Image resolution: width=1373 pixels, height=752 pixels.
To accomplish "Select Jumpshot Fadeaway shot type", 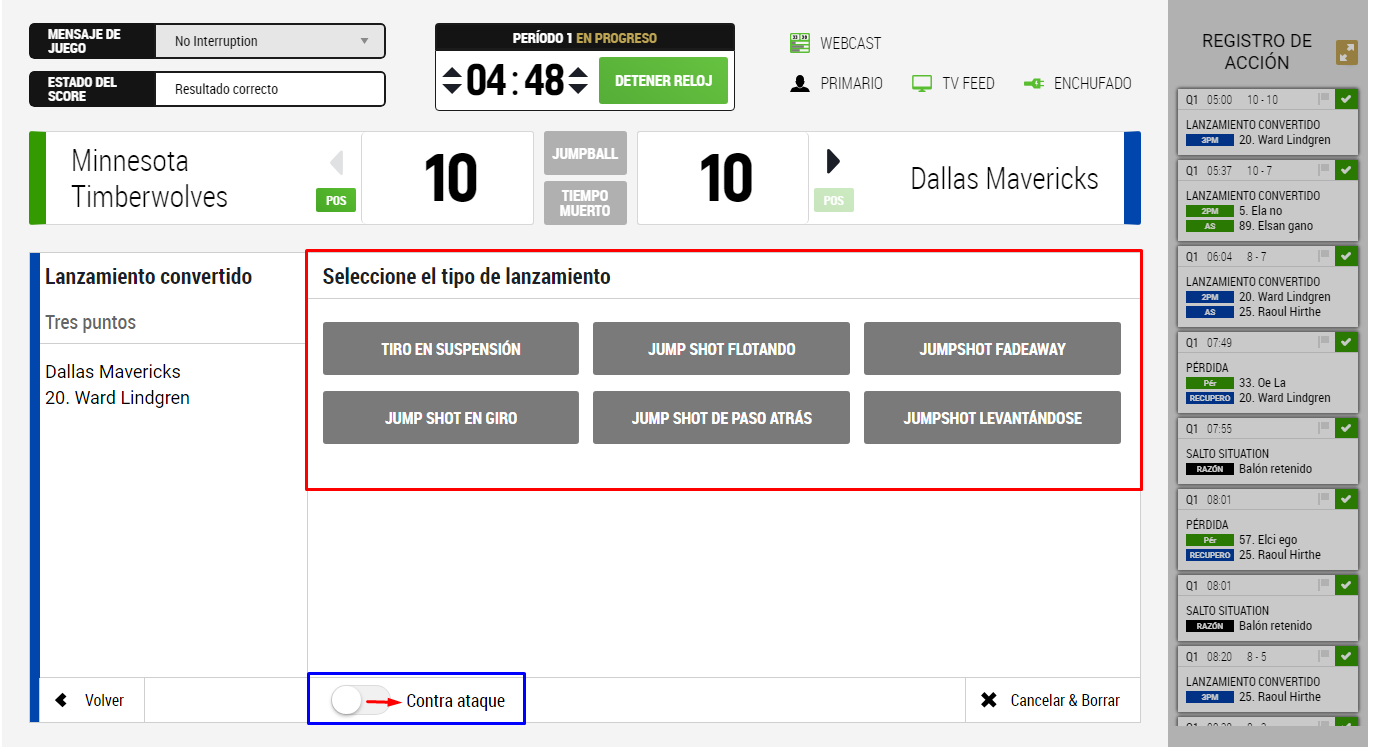I will coord(992,349).
